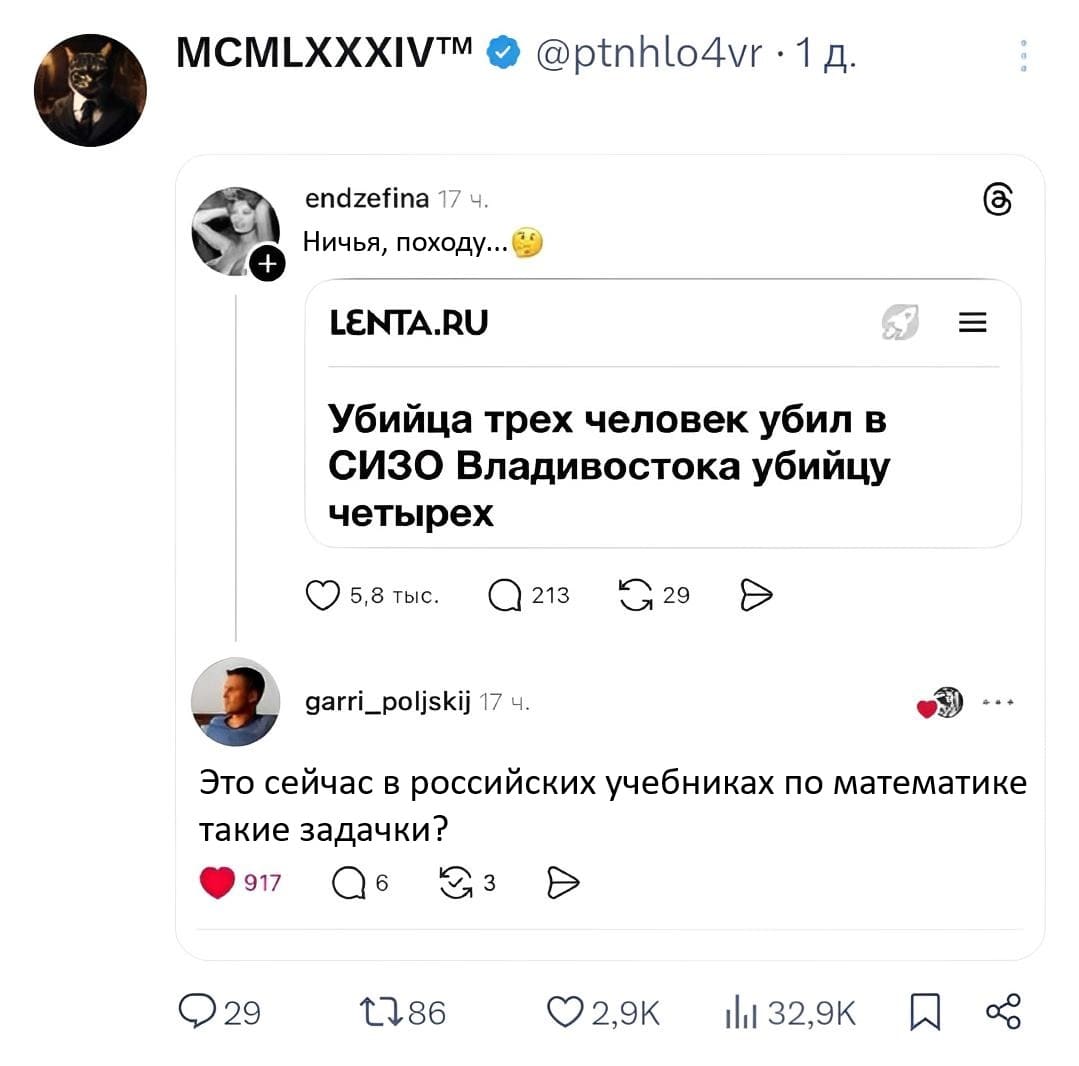1079x1066 pixels.
Task: Open options on garri_poljskij's comment via ellipsis
Action: pyautogui.click(x=998, y=703)
